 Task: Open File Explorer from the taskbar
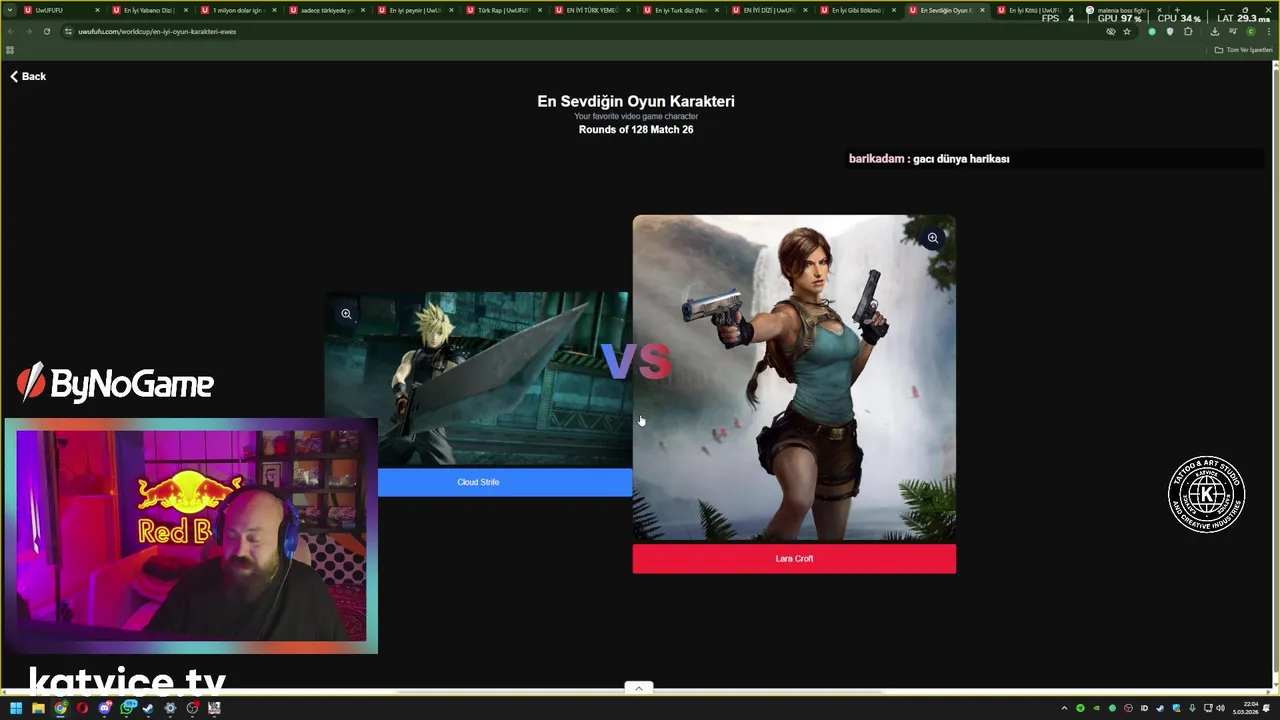click(38, 708)
